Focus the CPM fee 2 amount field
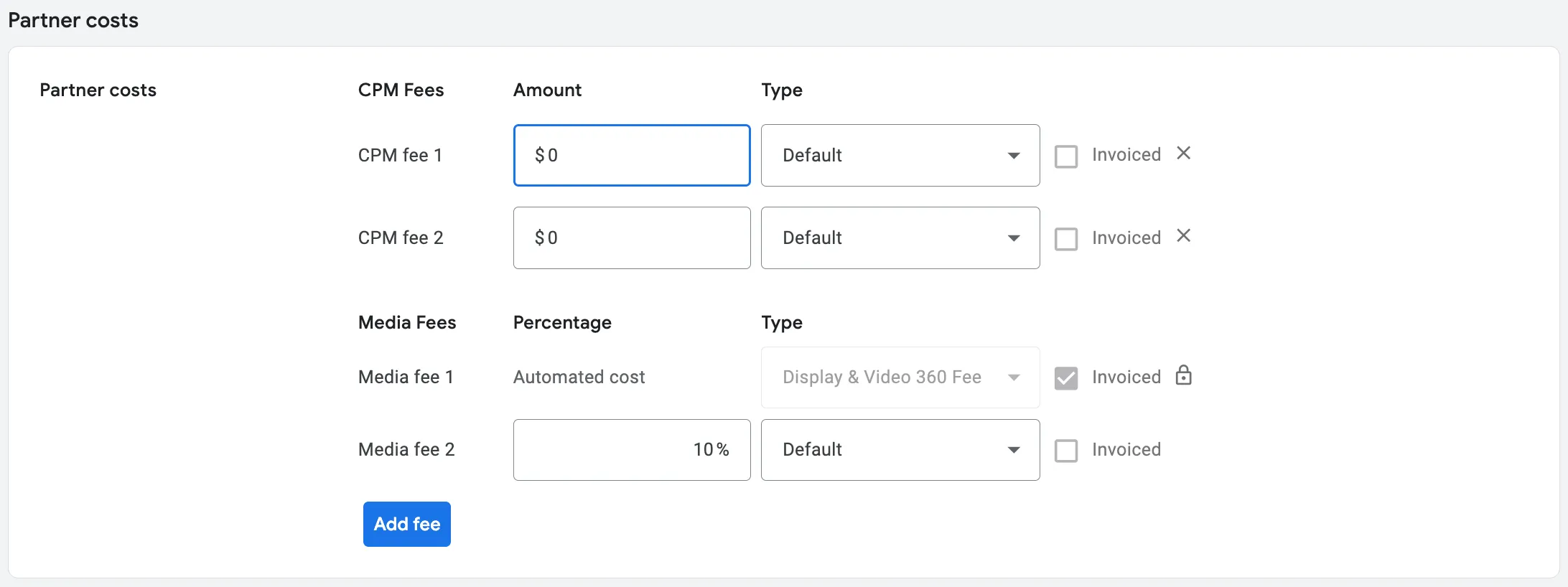Image resolution: width=1568 pixels, height=587 pixels. click(632, 238)
